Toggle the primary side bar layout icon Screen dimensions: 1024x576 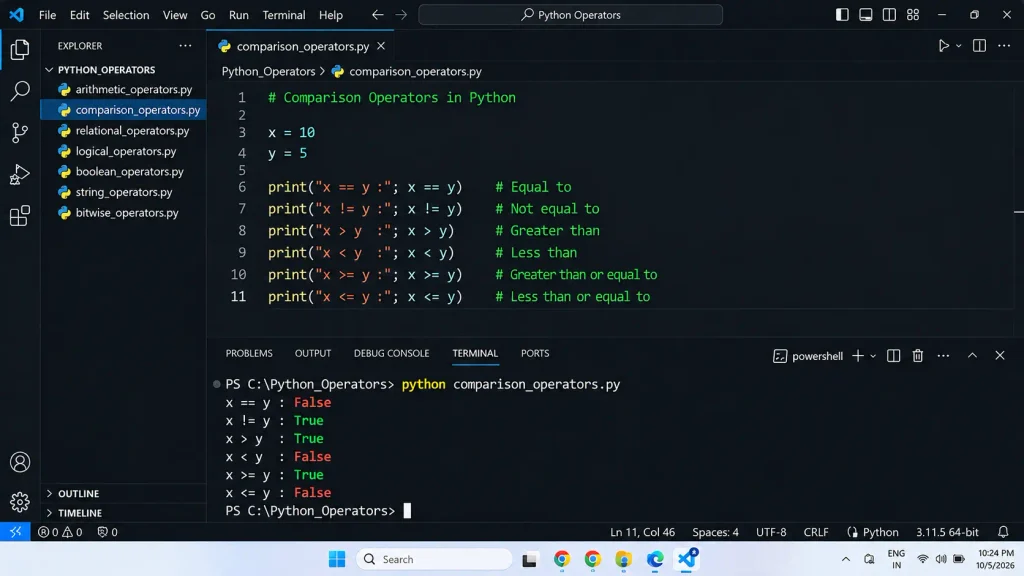click(842, 14)
